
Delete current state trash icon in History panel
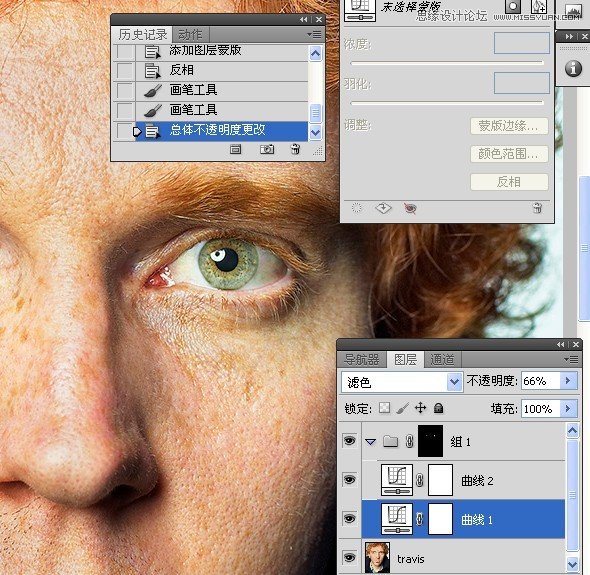point(296,149)
